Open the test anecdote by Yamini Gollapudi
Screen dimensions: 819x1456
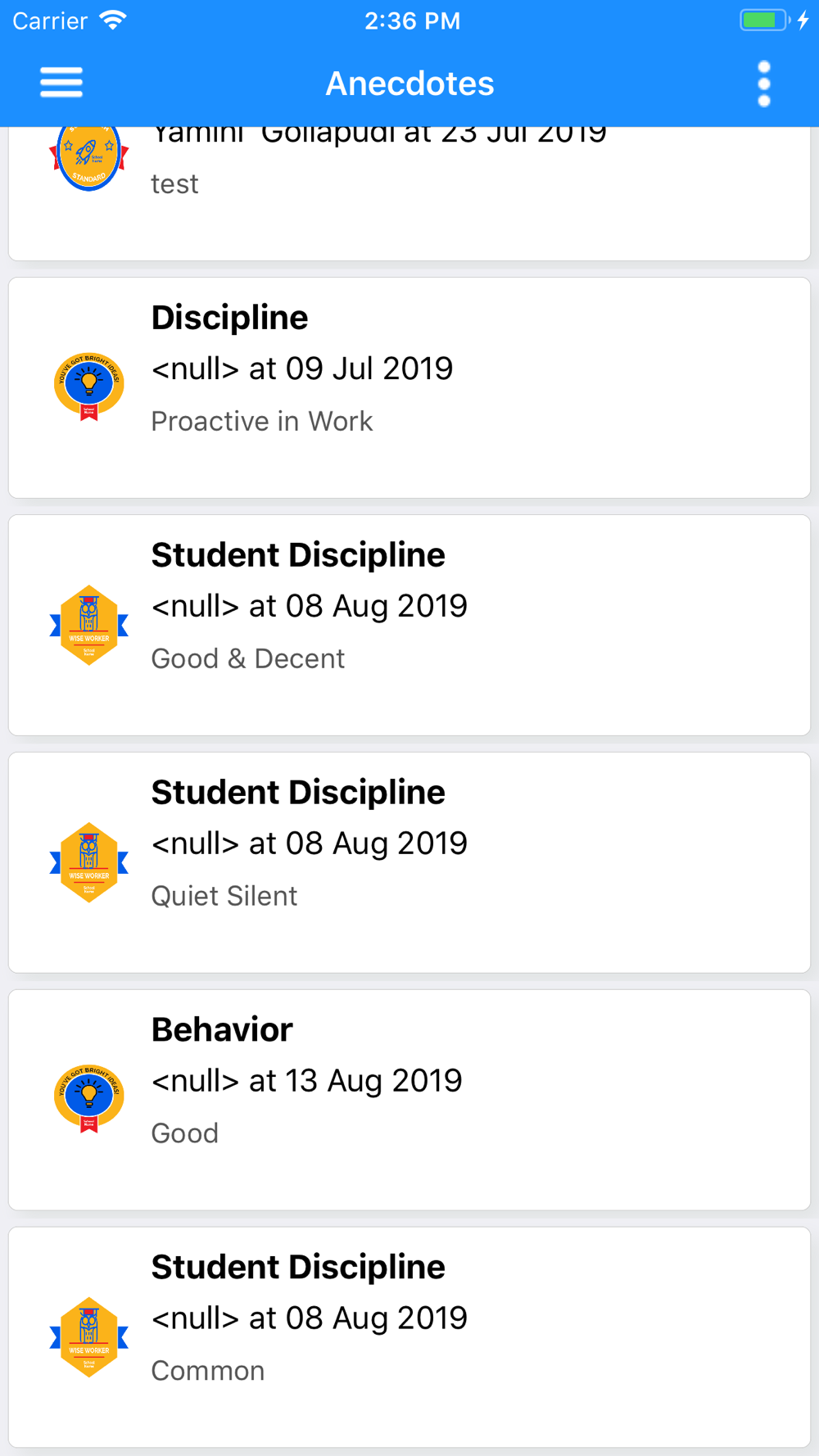(x=409, y=193)
